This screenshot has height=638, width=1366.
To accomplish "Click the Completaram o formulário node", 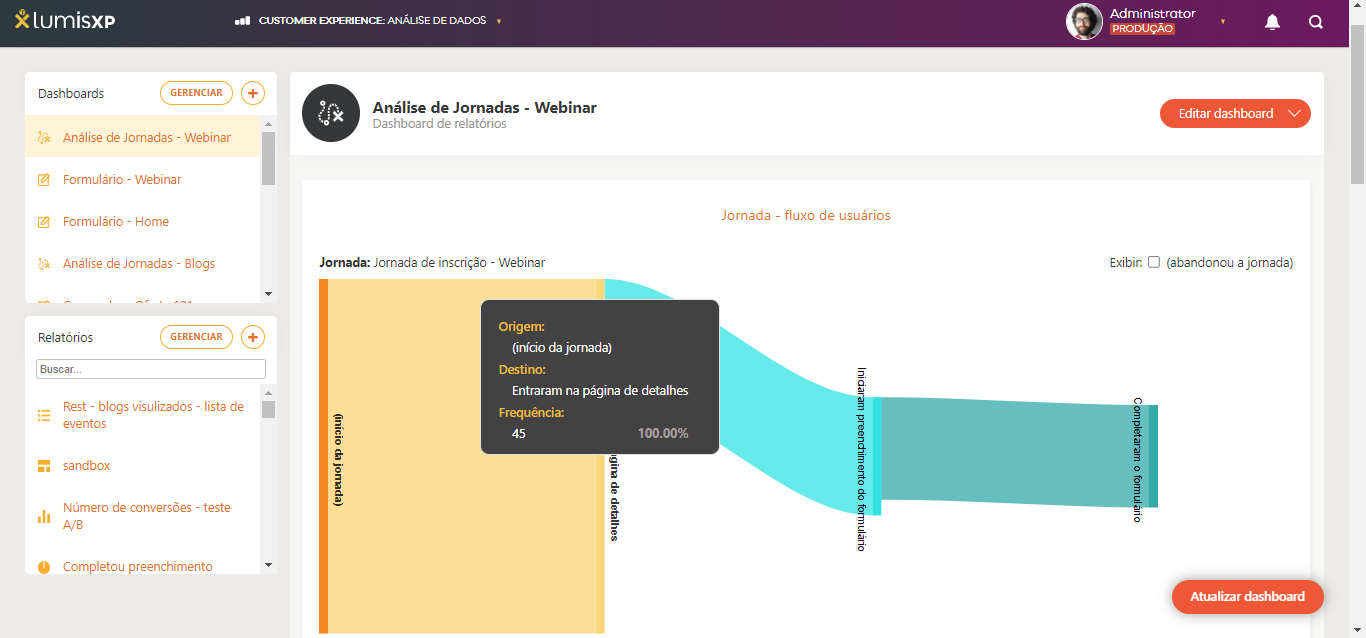I will (1153, 456).
